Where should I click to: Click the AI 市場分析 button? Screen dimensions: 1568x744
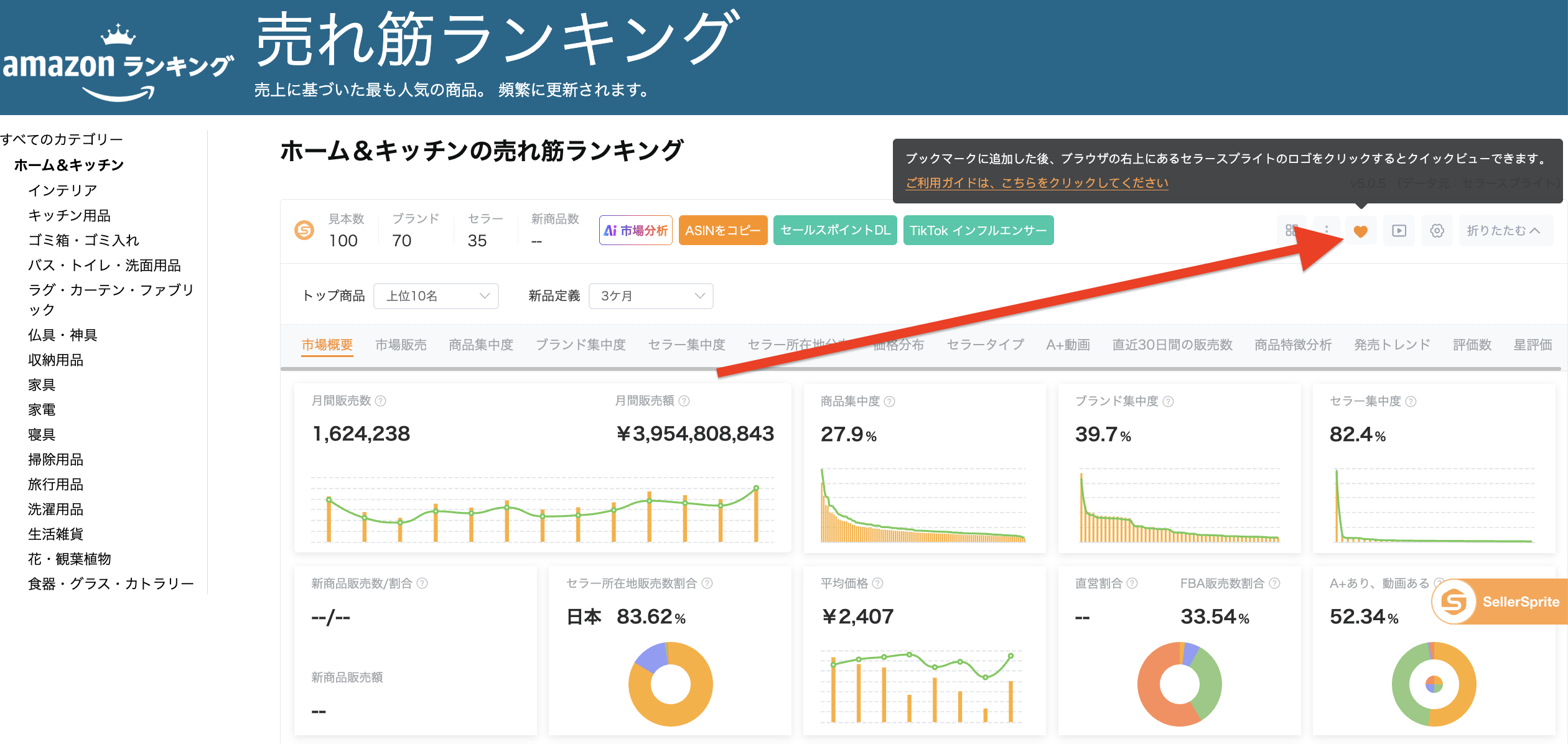tap(636, 231)
